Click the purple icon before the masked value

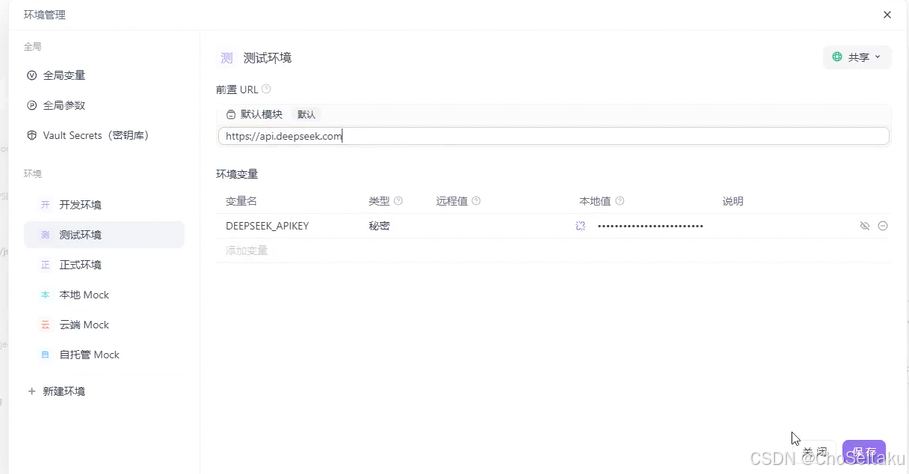[580, 226]
